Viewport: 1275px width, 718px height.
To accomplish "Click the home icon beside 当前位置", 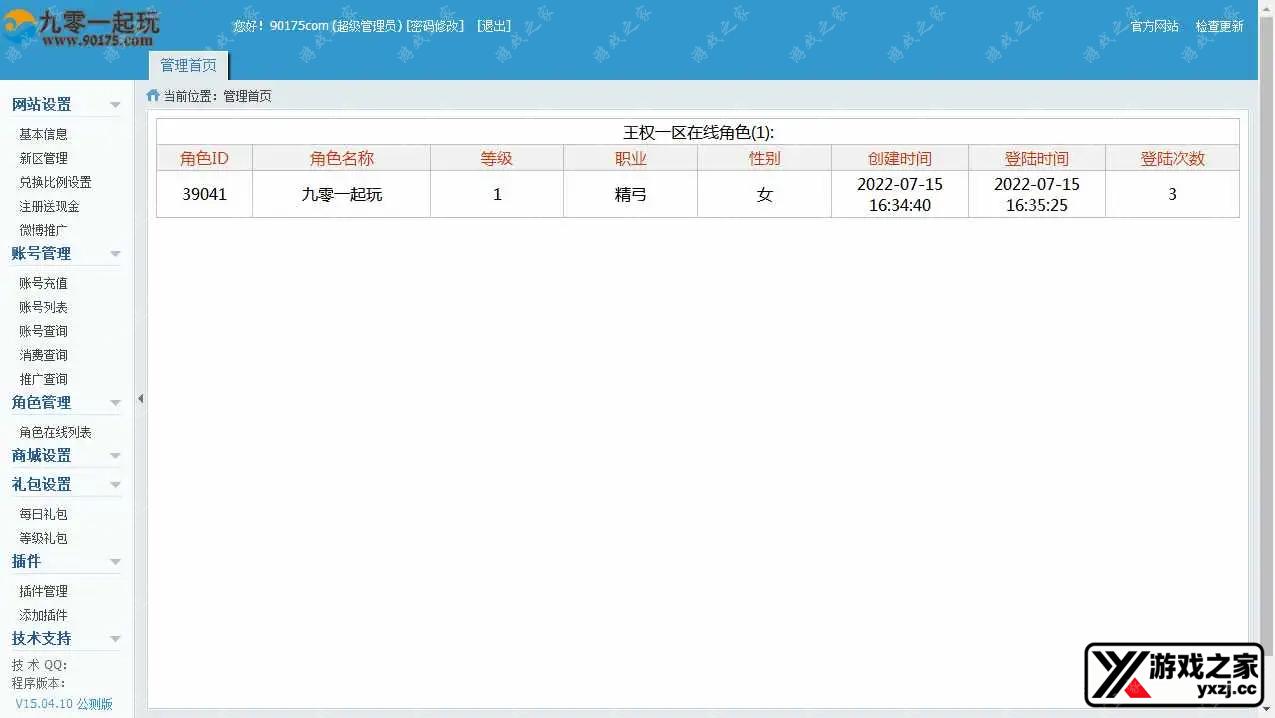I will tap(153, 96).
